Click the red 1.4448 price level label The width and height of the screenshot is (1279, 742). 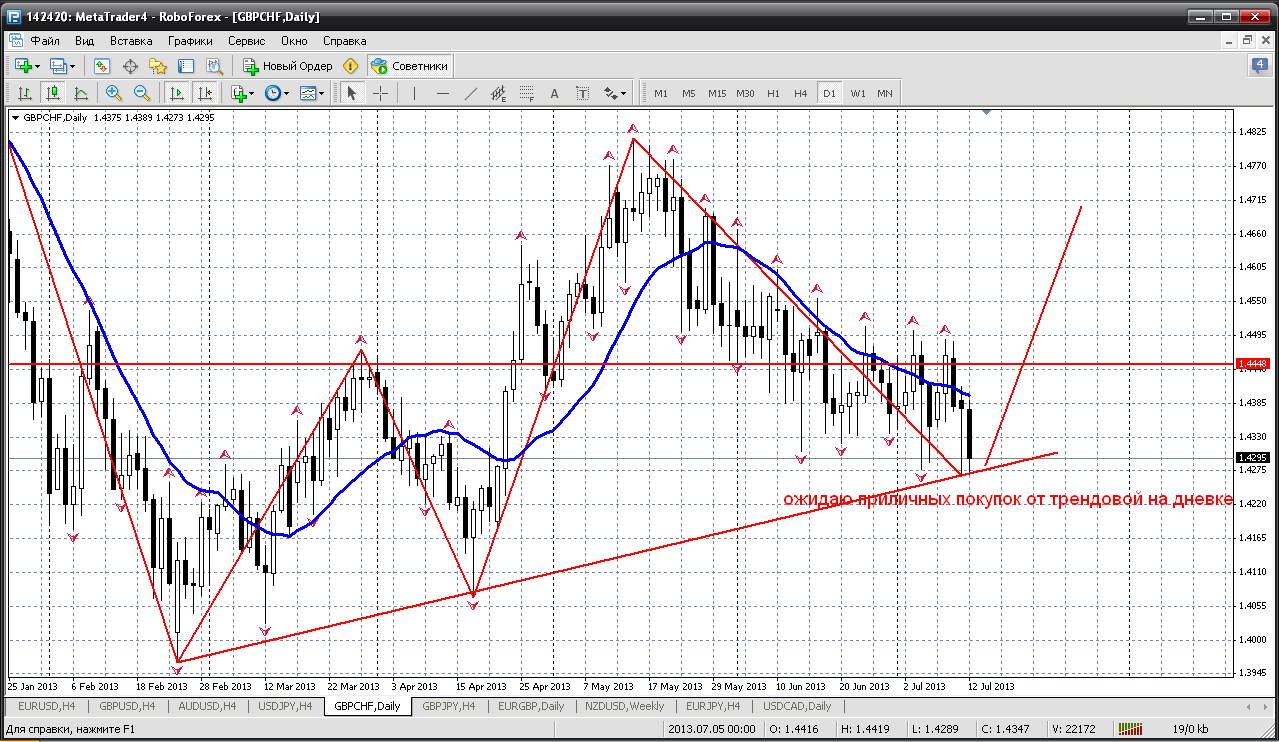click(x=1253, y=364)
